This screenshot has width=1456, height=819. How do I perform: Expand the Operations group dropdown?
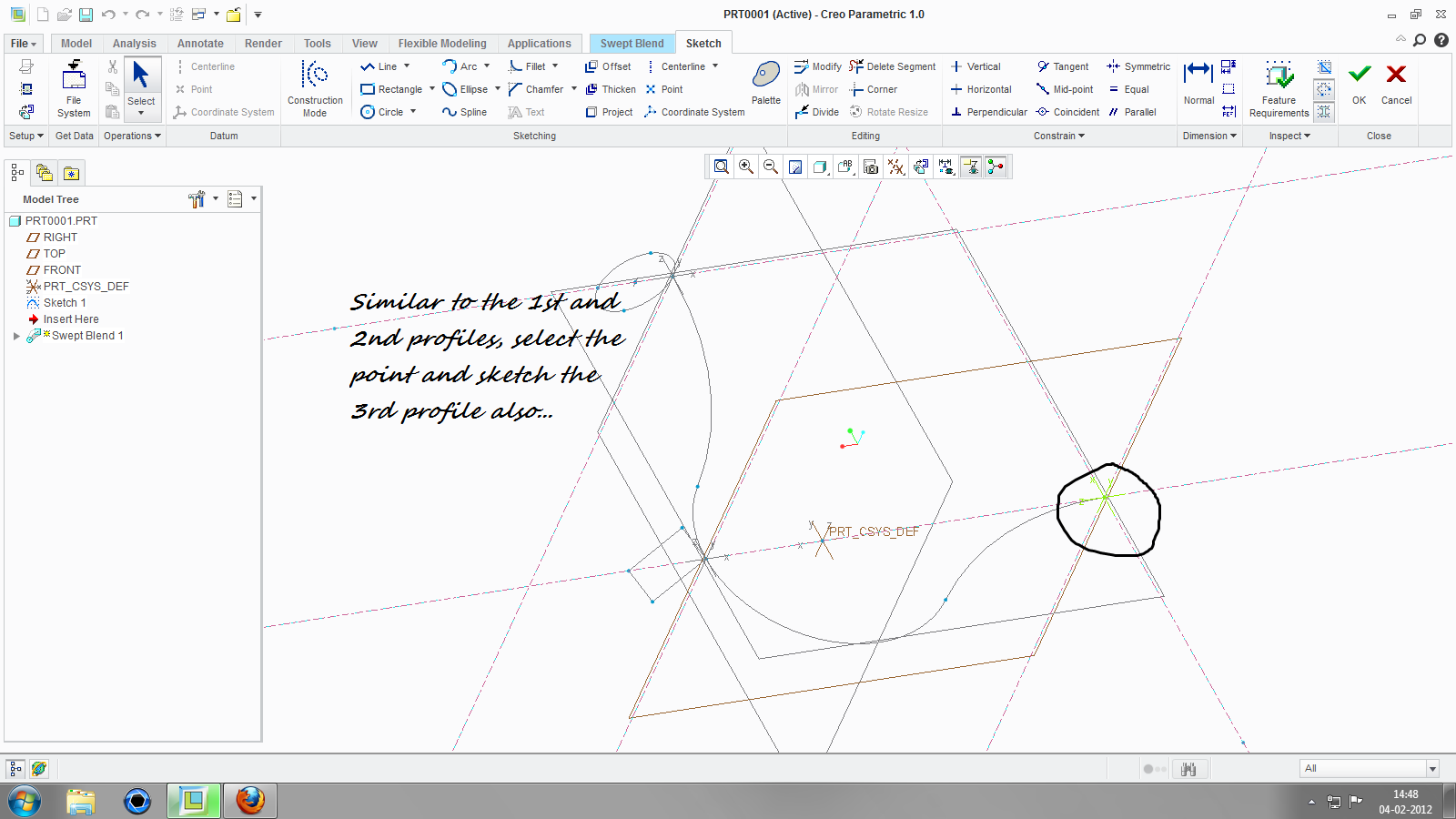coord(132,136)
